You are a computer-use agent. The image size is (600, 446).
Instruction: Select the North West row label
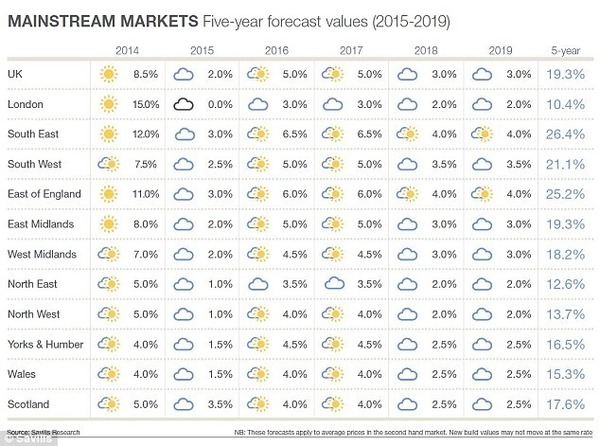pos(34,314)
